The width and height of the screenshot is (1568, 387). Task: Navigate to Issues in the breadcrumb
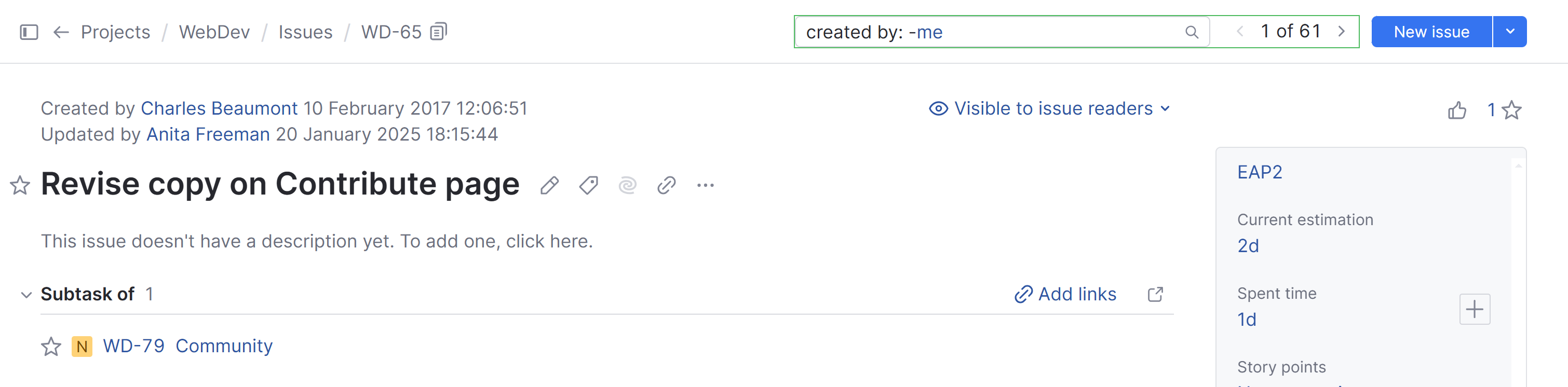306,32
